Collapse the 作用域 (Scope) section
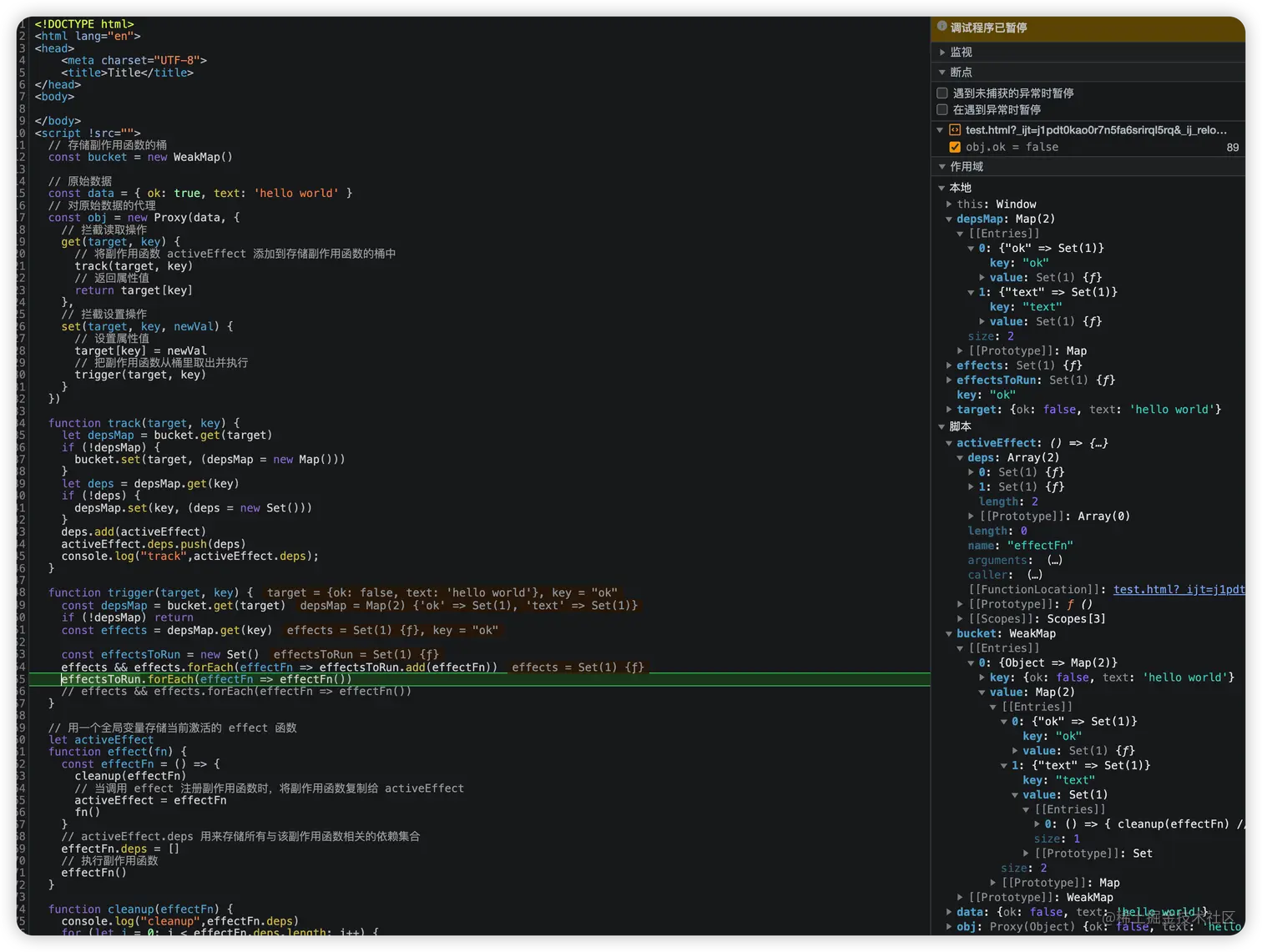 (942, 167)
